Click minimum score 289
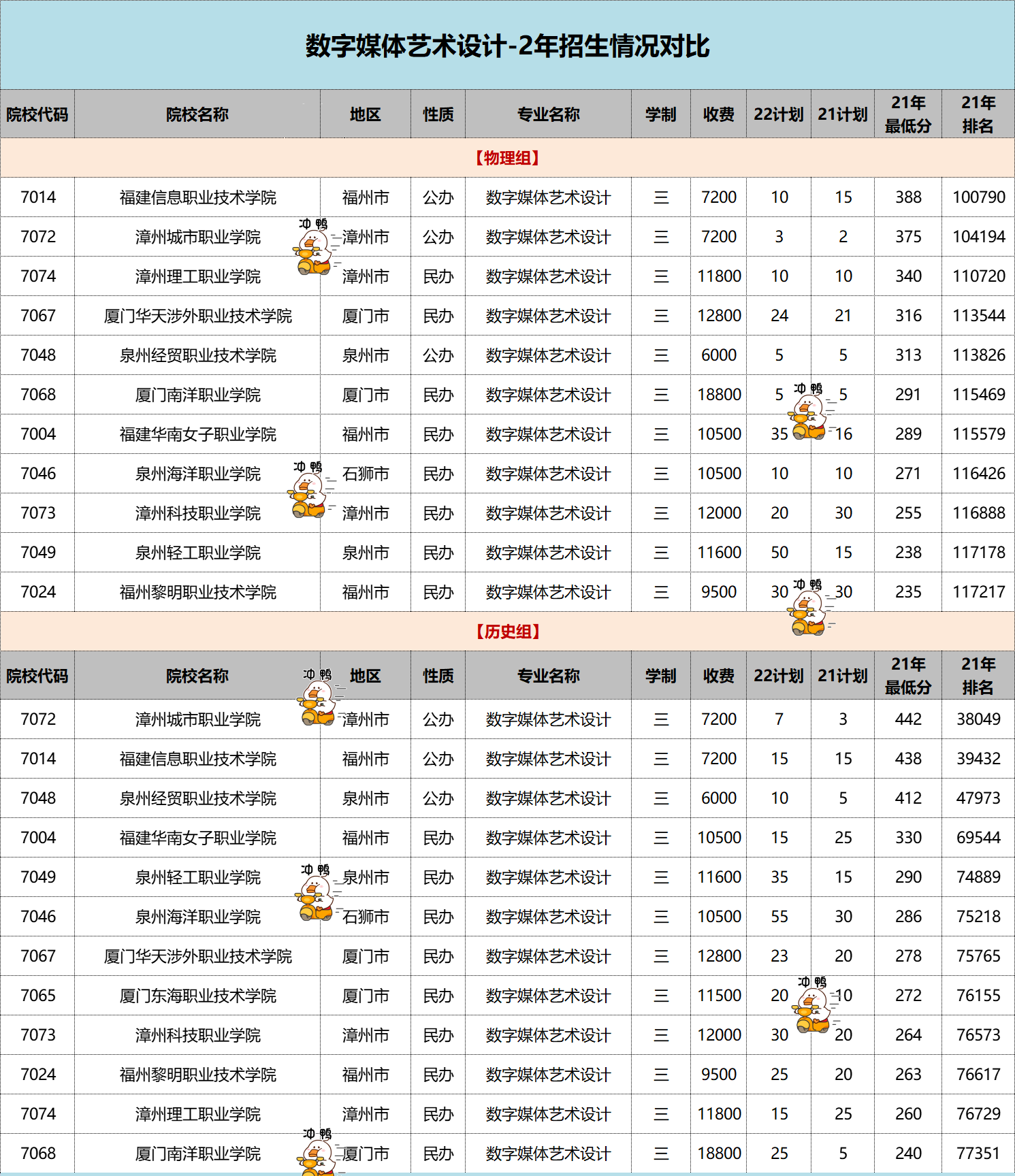Image resolution: width=1015 pixels, height=1176 pixels. tap(908, 434)
